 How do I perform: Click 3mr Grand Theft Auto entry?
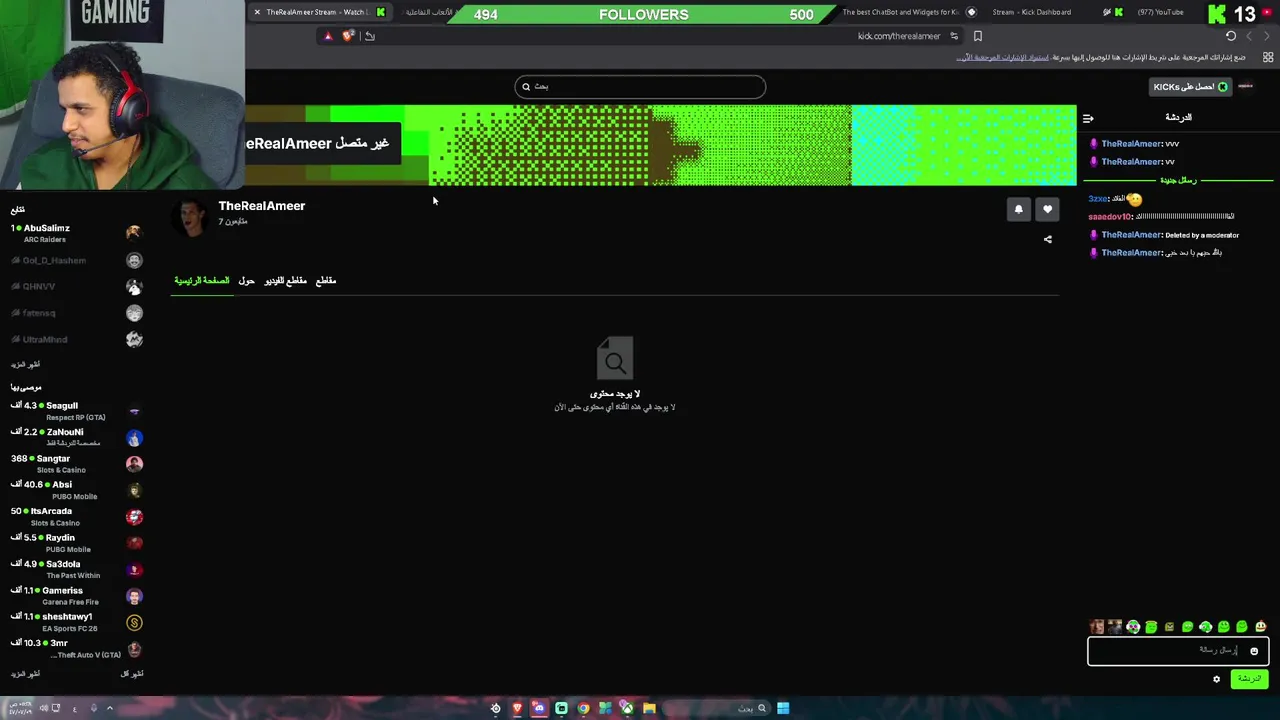(77, 648)
